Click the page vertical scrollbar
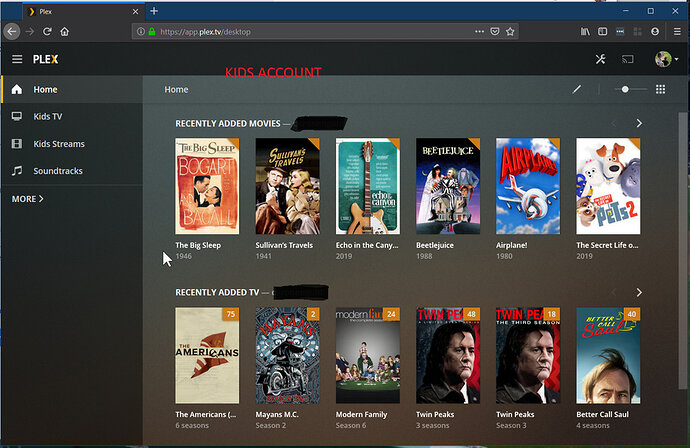Image resolution: width=690 pixels, height=448 pixels. 684,251
